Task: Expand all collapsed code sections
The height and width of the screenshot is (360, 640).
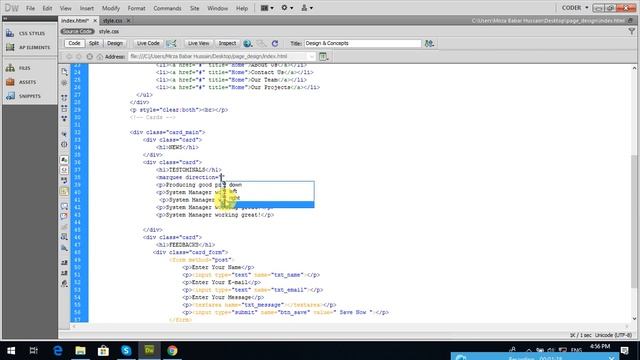Action: [64, 119]
